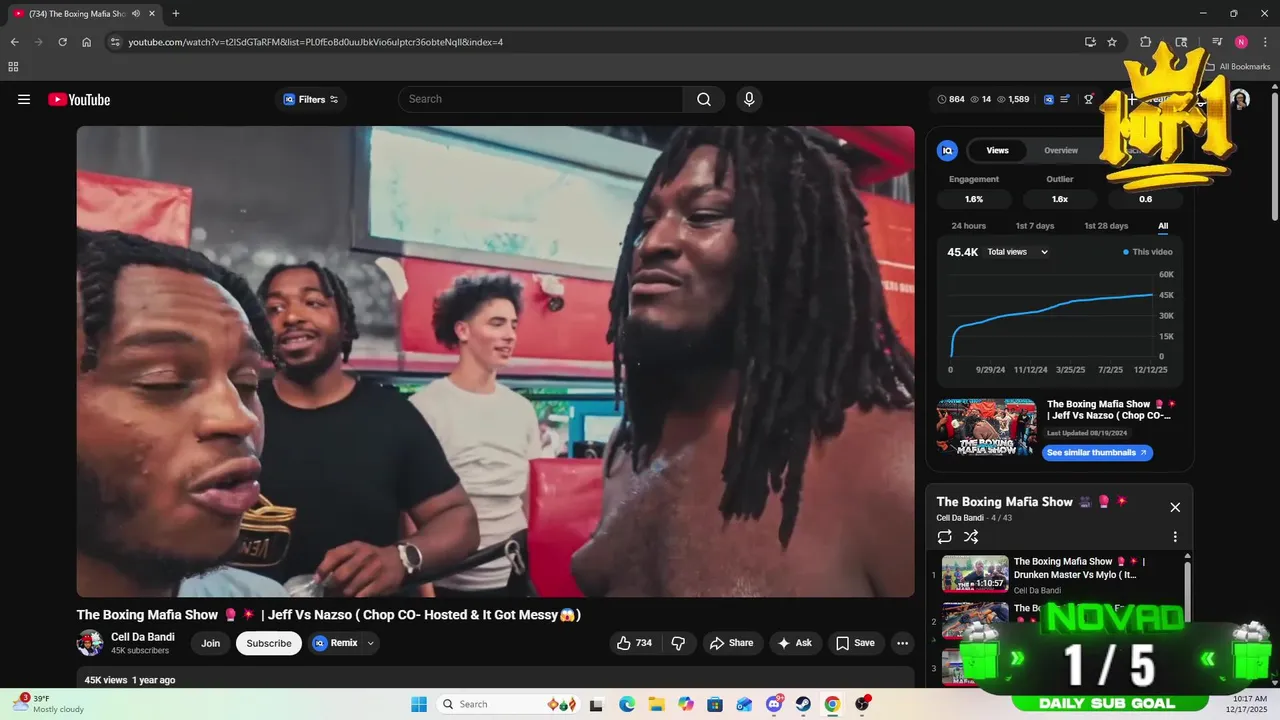Open the Ask AI button
This screenshot has width=1280, height=720.
point(794,643)
